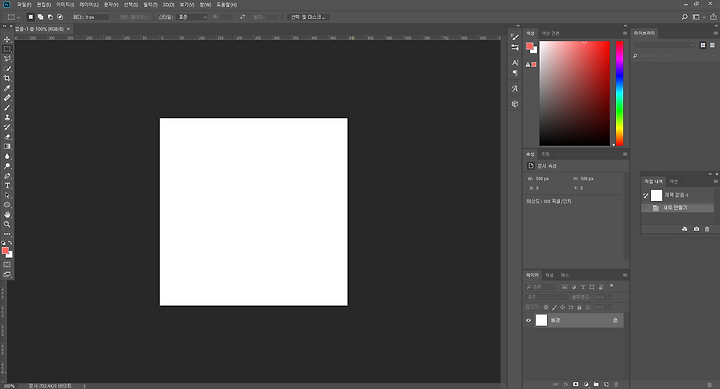The image size is (720, 389).
Task: Toggle visibility eye of the background layer
Action: pyautogui.click(x=529, y=321)
